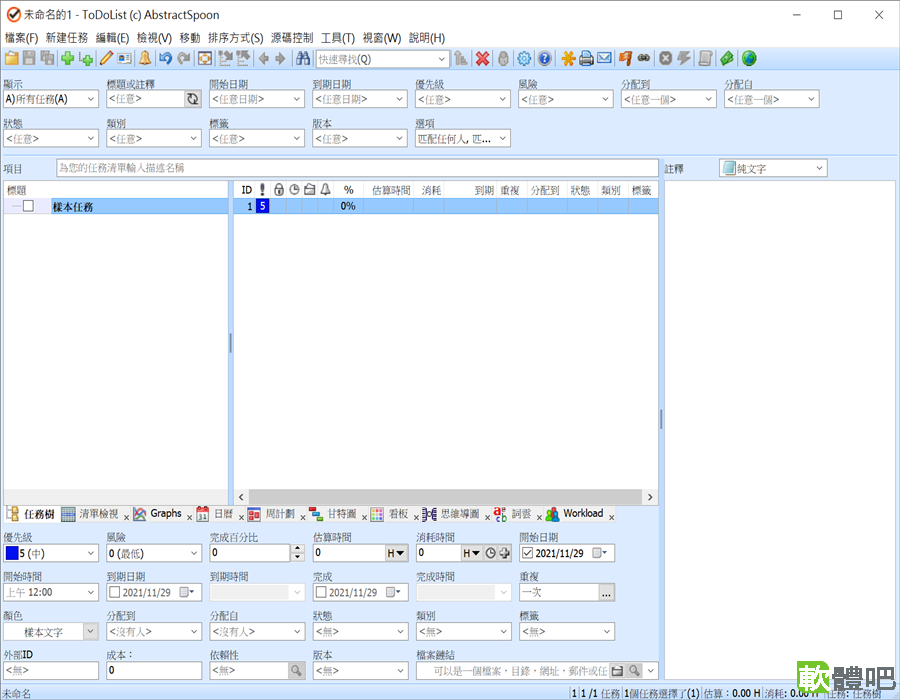Click the plus icon in 消耗時間 field

pyautogui.click(x=505, y=553)
